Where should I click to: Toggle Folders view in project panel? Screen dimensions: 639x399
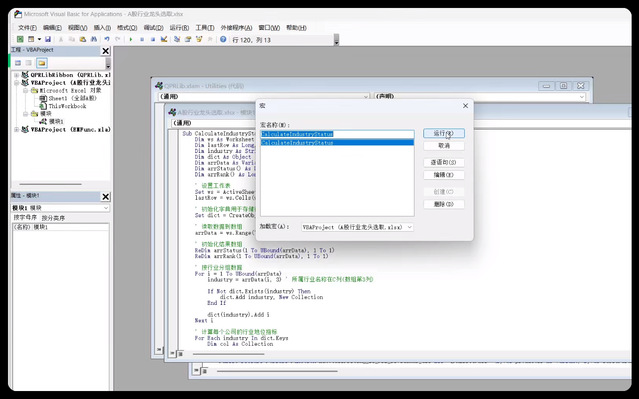coord(42,63)
